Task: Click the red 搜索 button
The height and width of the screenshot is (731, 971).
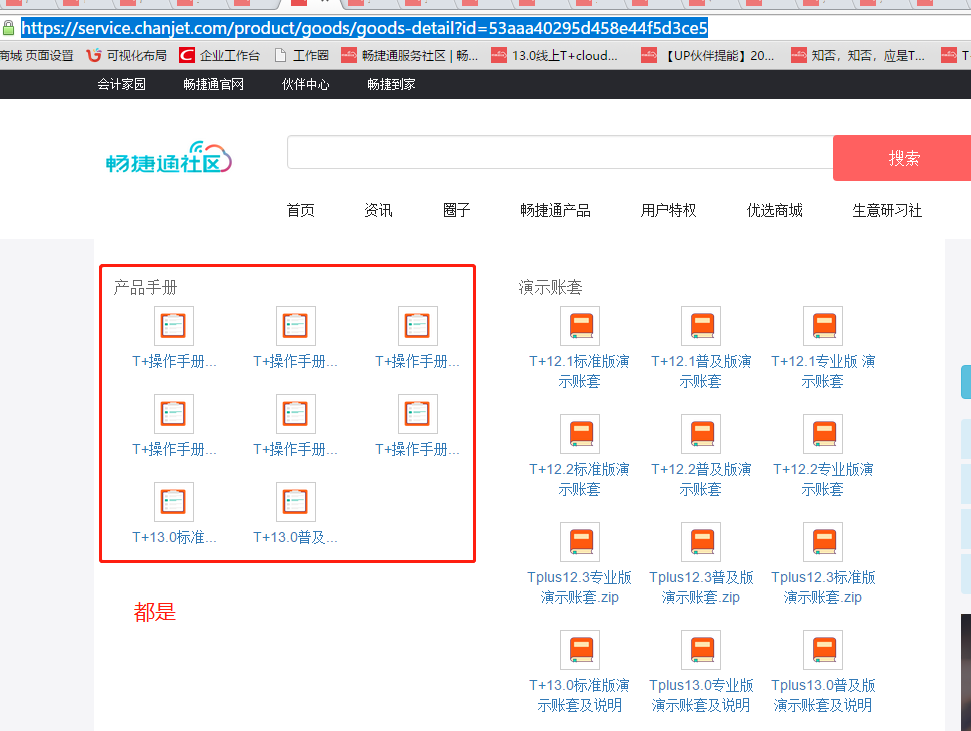Action: coord(902,158)
